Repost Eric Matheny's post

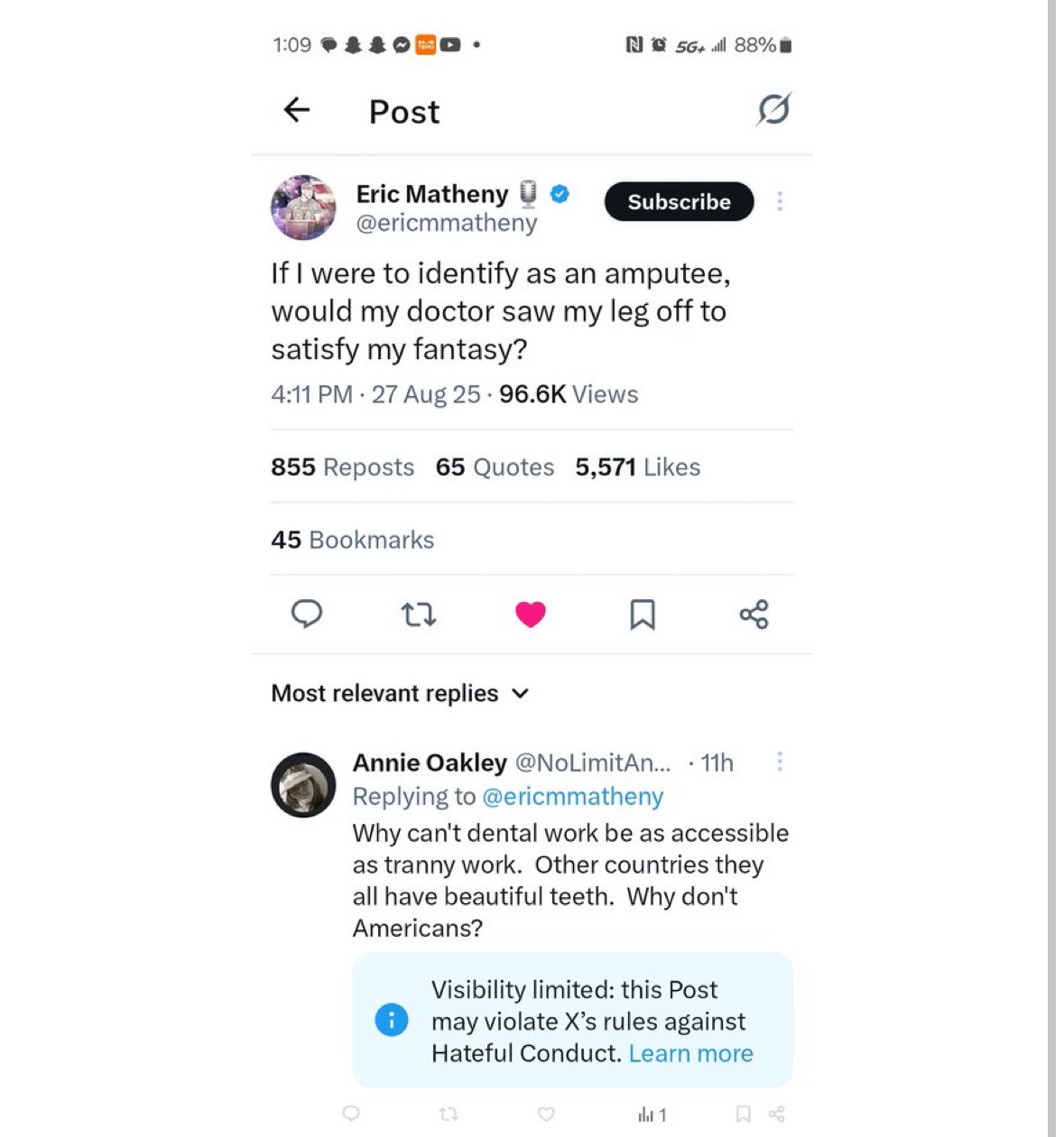[419, 615]
